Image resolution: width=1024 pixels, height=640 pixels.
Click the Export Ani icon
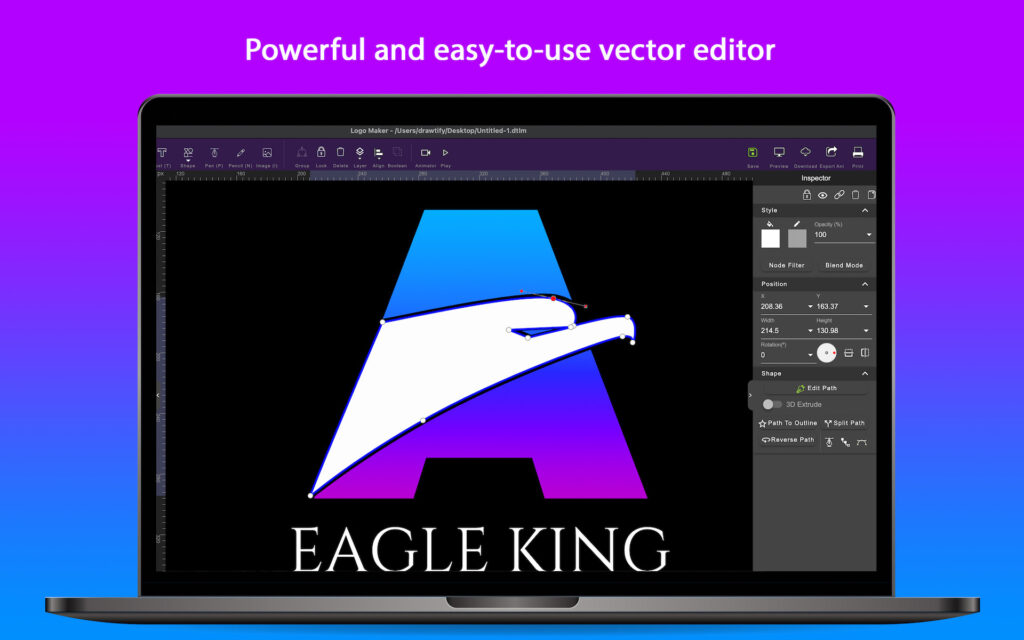click(x=831, y=152)
